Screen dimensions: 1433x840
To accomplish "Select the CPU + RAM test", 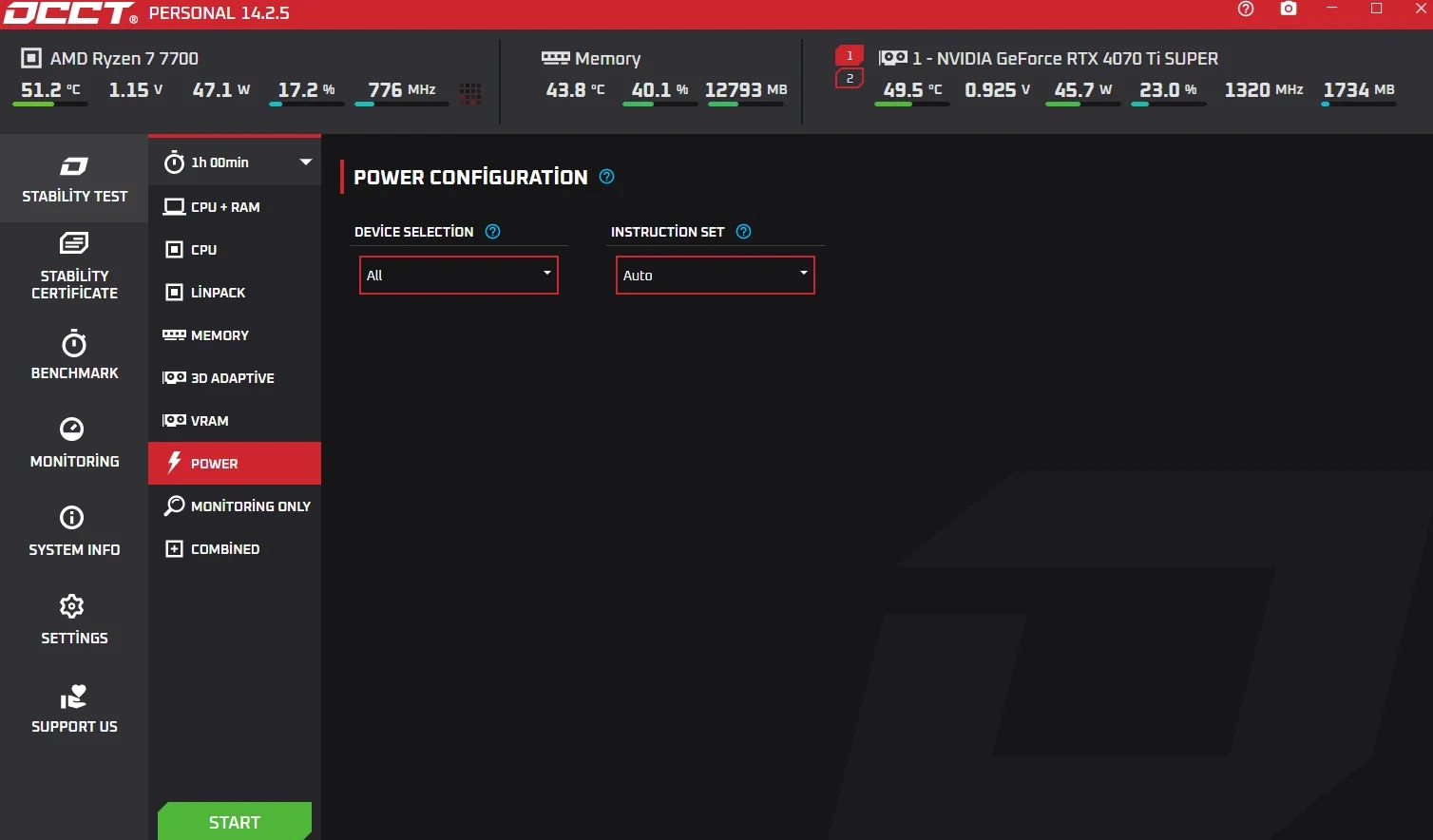I will [235, 207].
